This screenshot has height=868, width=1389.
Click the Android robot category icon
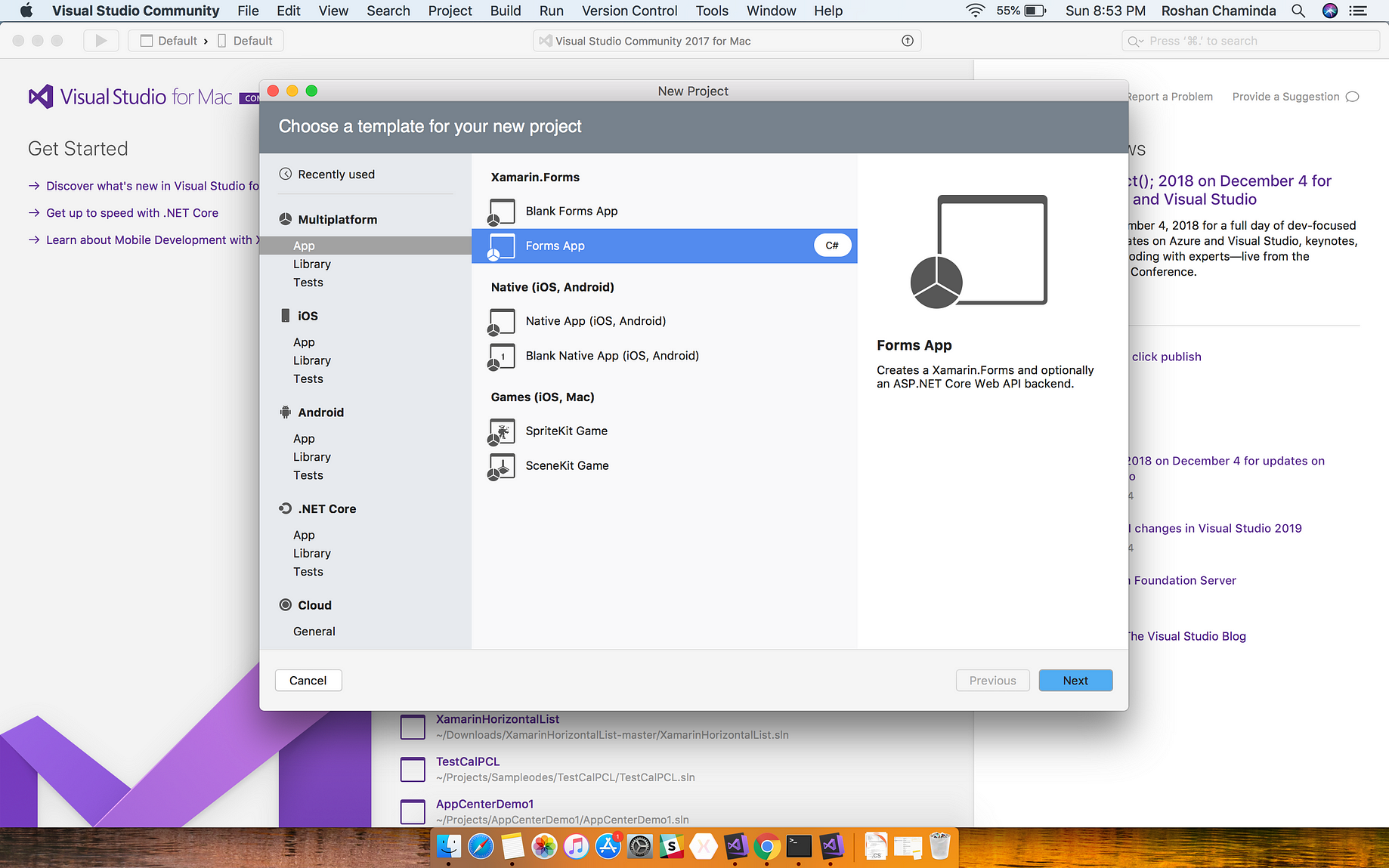click(x=286, y=412)
